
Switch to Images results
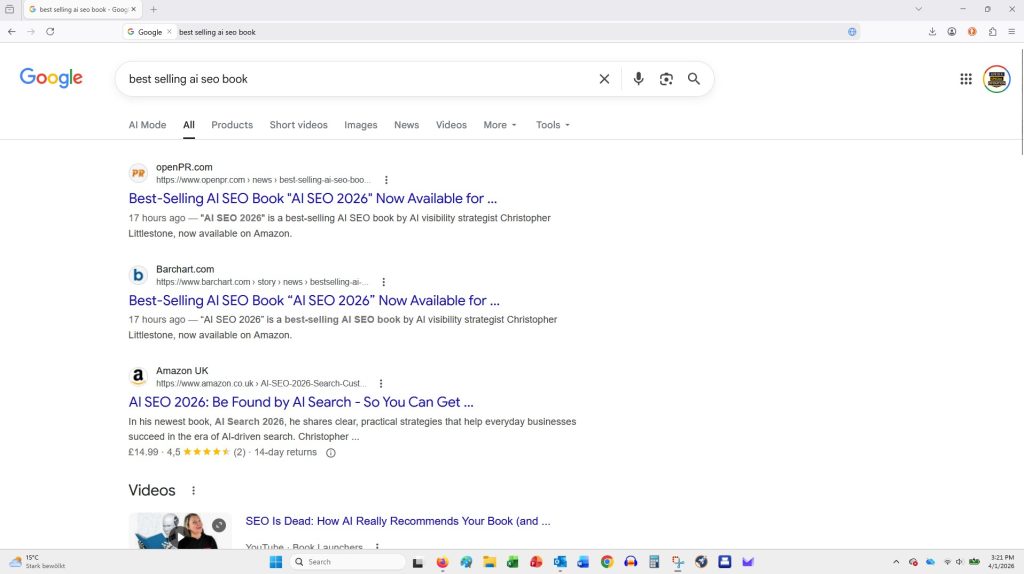click(360, 125)
